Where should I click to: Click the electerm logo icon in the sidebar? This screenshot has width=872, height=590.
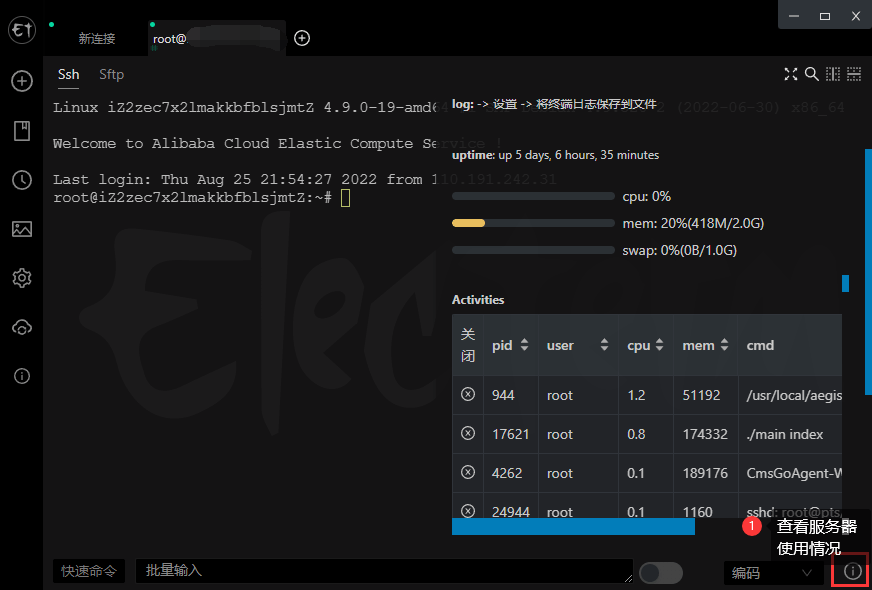click(x=22, y=30)
